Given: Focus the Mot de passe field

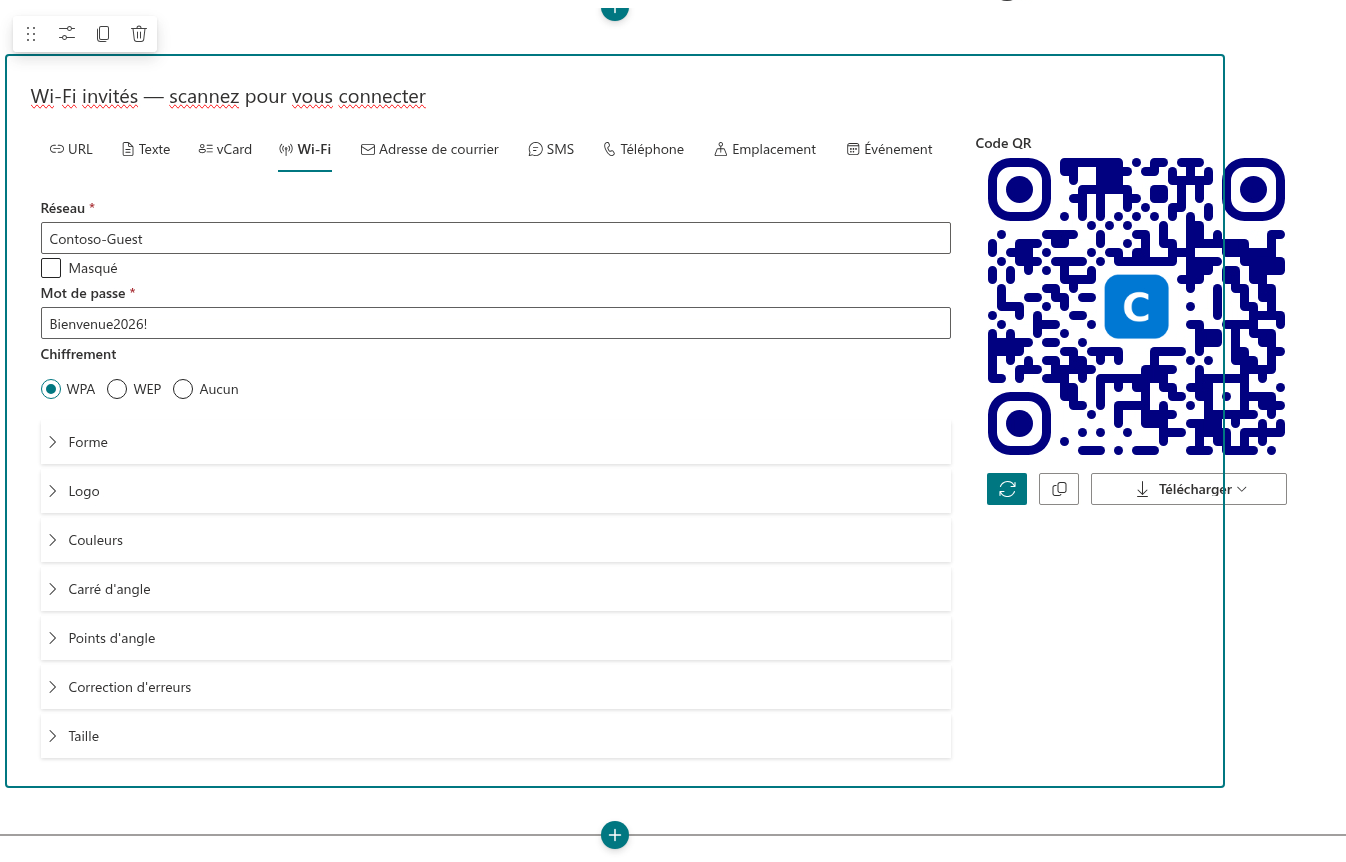Looking at the screenshot, I should (496, 323).
